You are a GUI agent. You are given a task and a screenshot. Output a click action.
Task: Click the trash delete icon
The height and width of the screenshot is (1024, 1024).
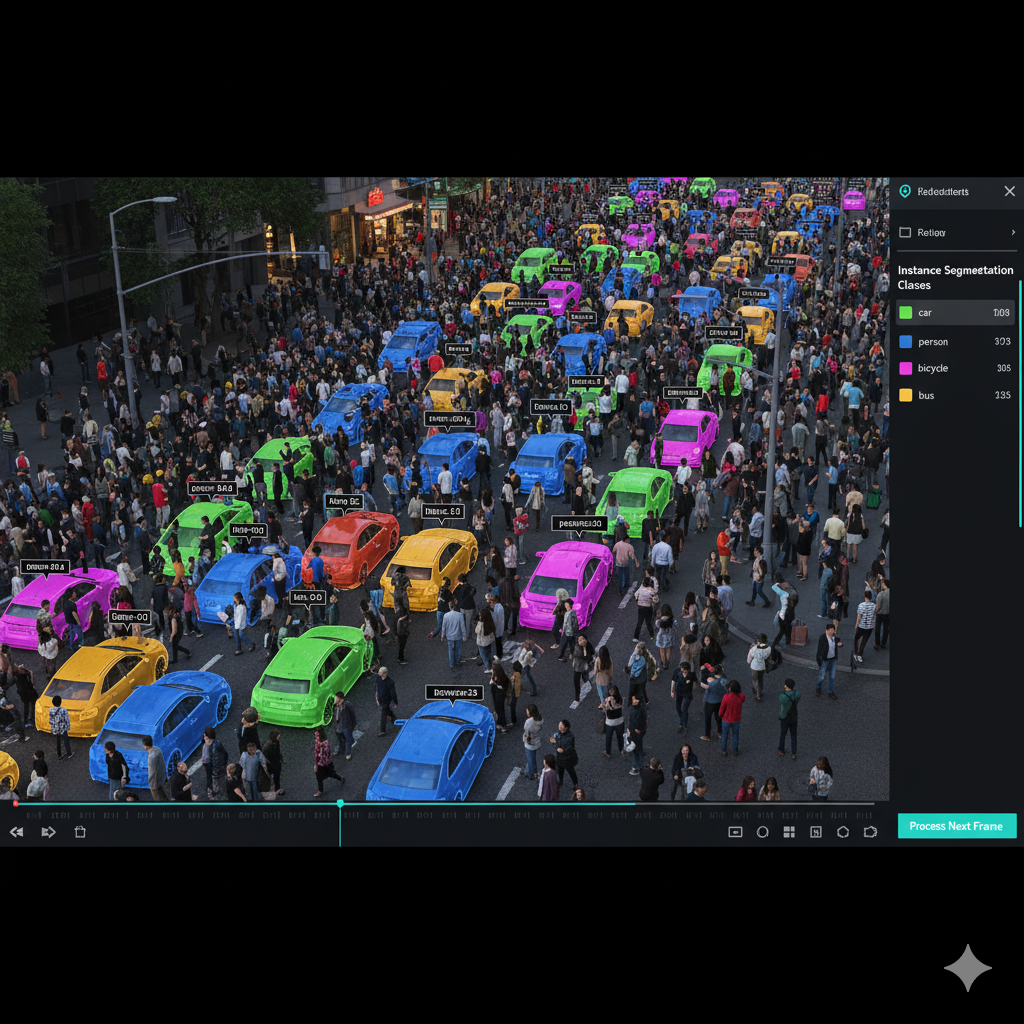(80, 832)
